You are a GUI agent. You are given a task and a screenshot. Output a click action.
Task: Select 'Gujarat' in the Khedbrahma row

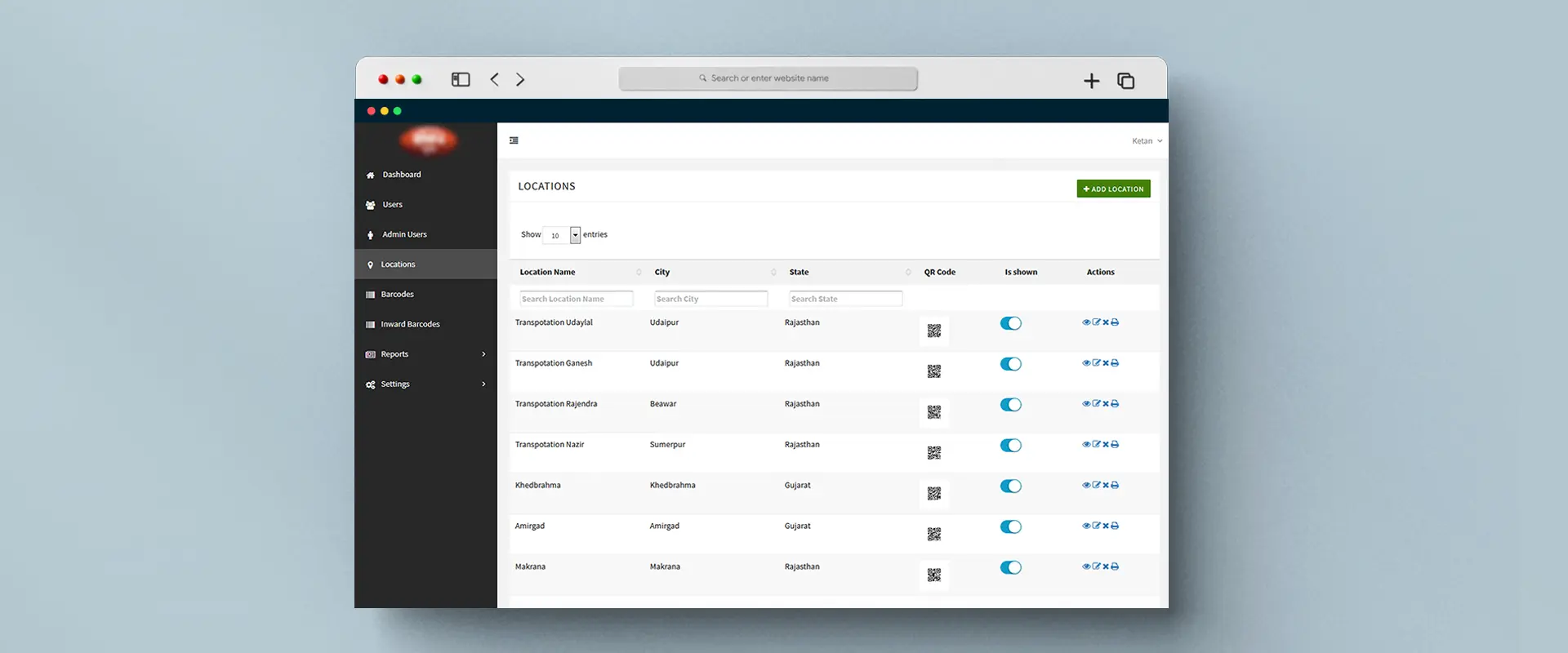pyautogui.click(x=798, y=486)
